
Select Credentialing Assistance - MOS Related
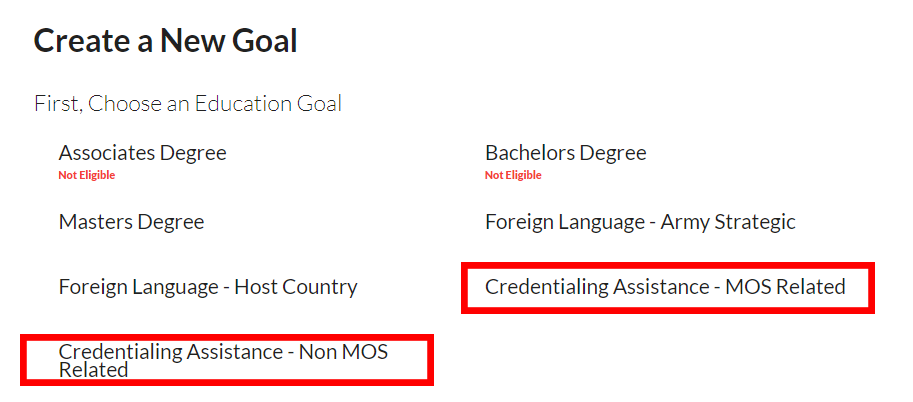(665, 287)
